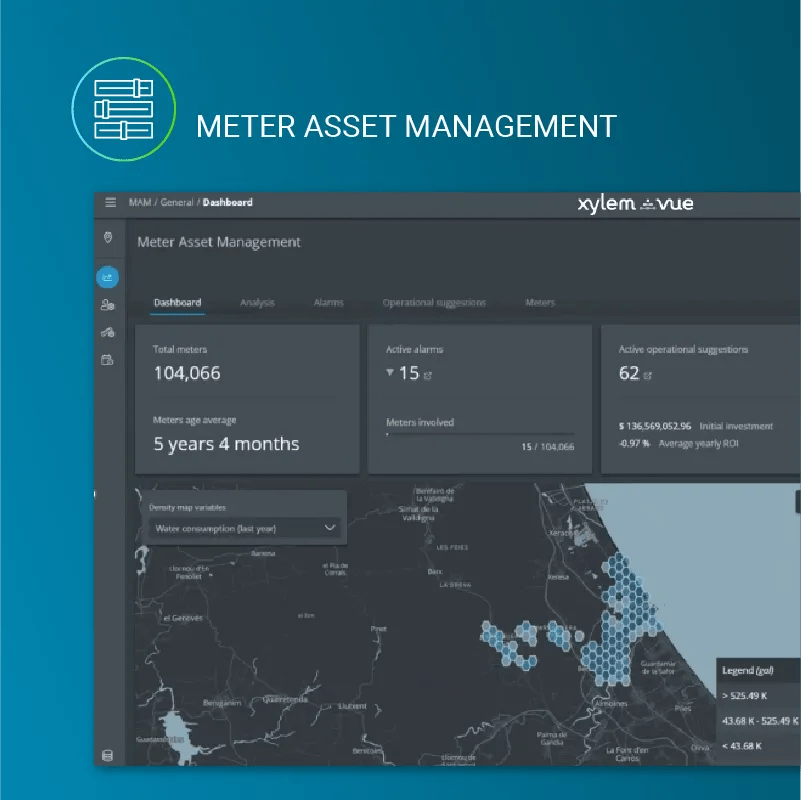Viewport: 801px width, 800px height.
Task: Click the '15 / 104,066' meters involved value
Action: coord(548,447)
